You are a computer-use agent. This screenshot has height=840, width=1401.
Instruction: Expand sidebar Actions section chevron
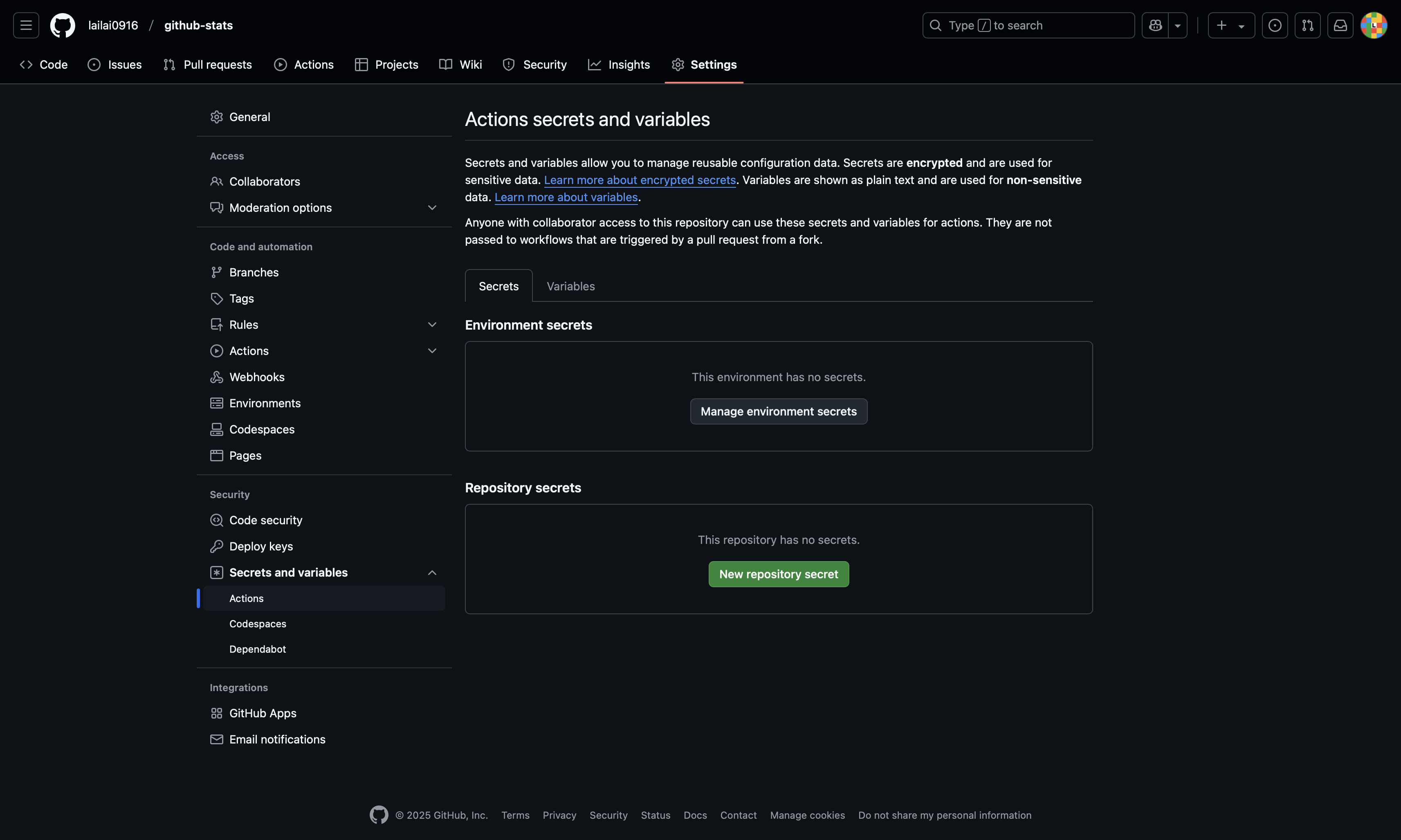coord(432,351)
